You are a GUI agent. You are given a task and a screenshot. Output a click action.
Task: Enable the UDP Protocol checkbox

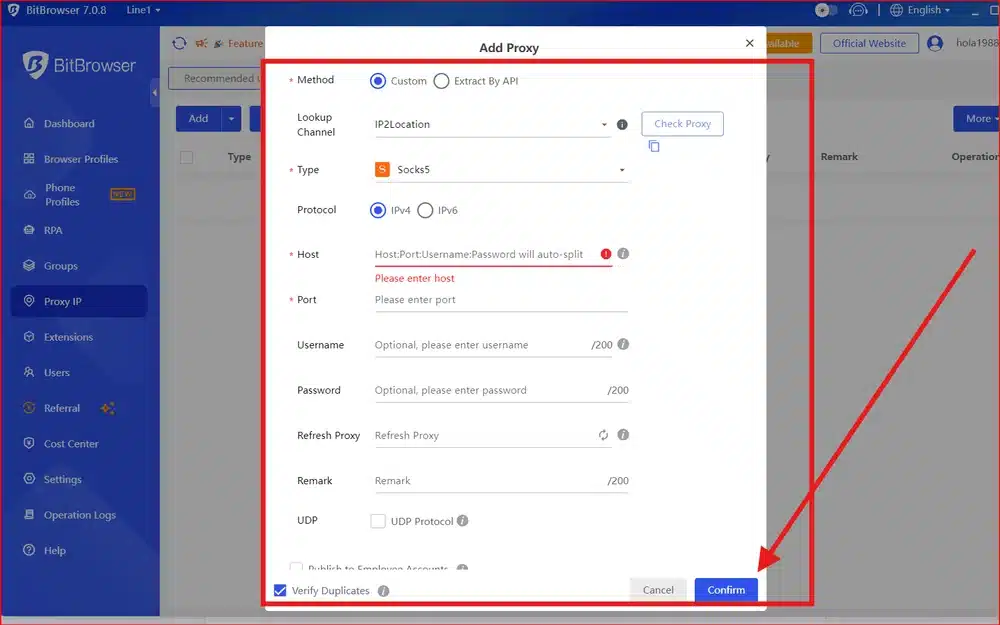click(378, 521)
